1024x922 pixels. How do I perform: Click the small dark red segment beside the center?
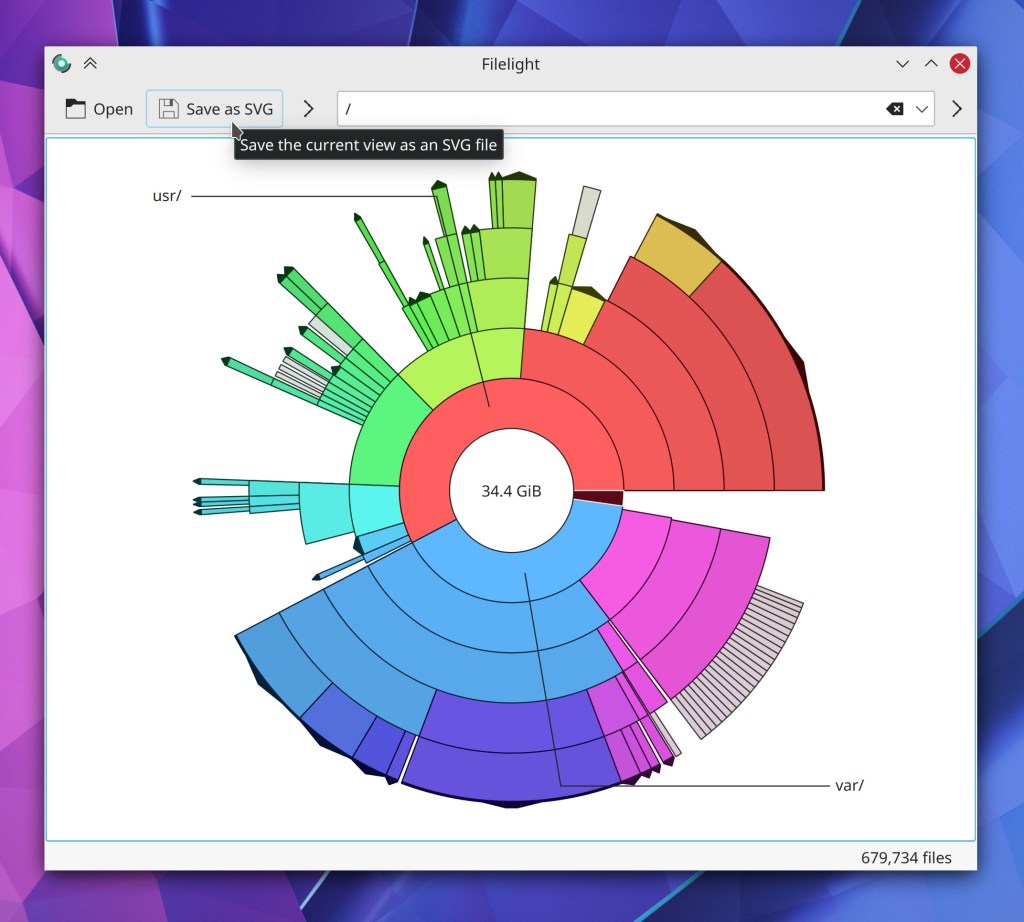click(x=598, y=497)
